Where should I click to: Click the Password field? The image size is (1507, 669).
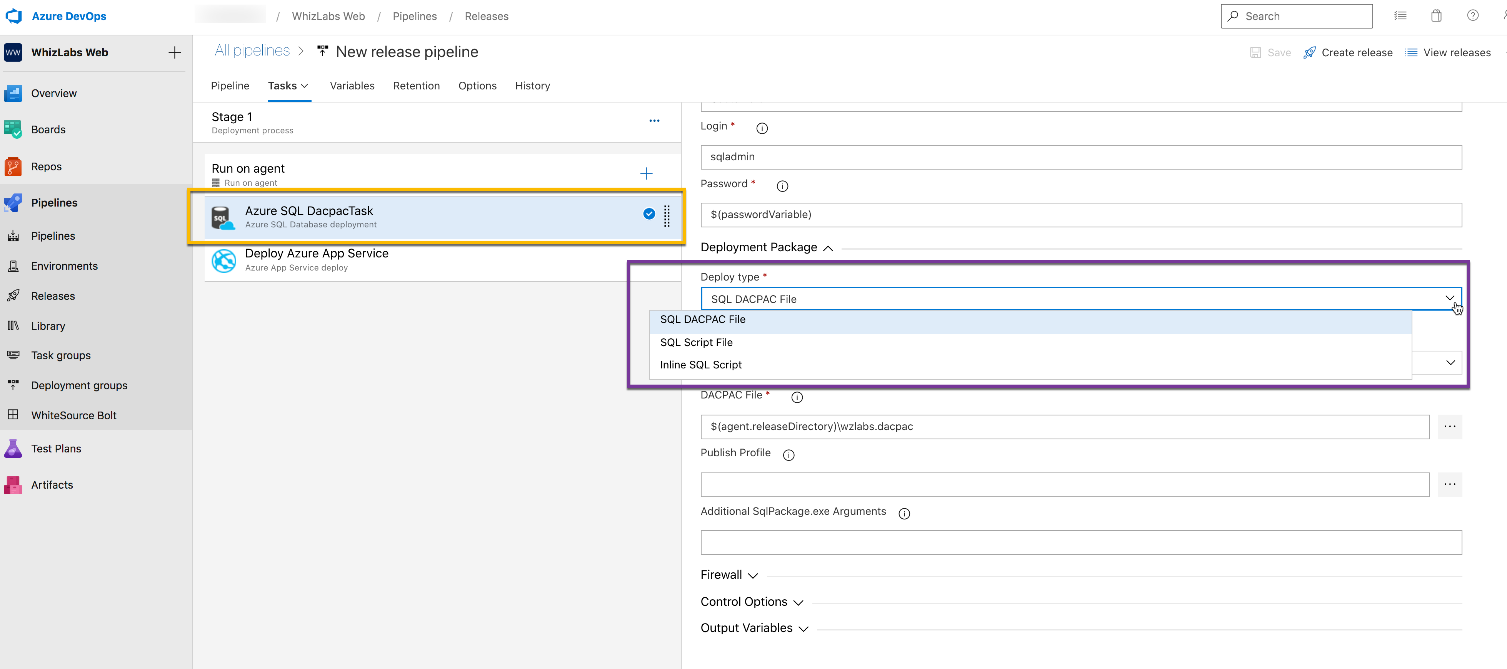click(1081, 215)
